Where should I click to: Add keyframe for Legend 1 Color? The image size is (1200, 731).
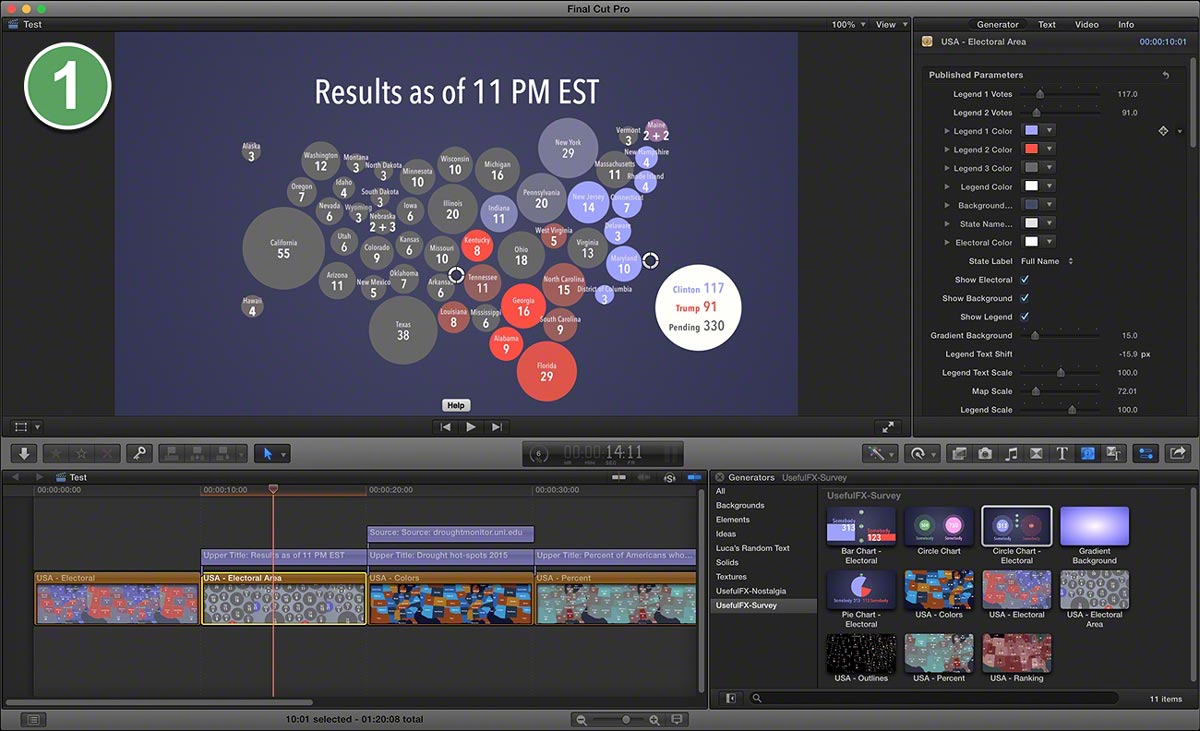coord(1163,131)
